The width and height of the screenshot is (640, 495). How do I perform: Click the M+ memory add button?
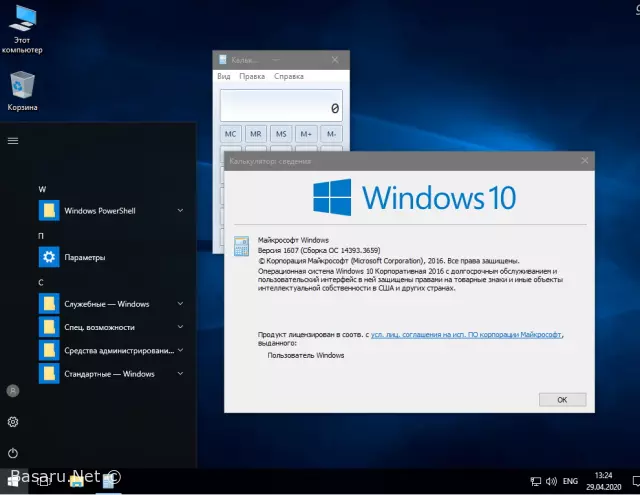pos(306,134)
